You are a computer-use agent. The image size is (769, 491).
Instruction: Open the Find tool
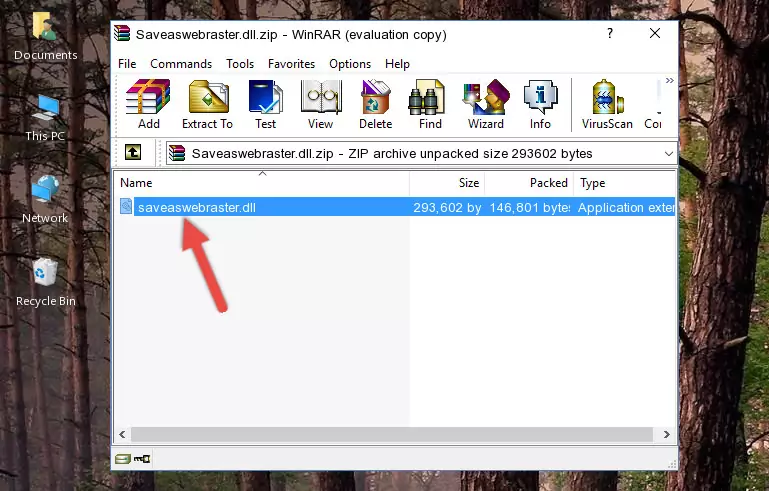point(430,104)
